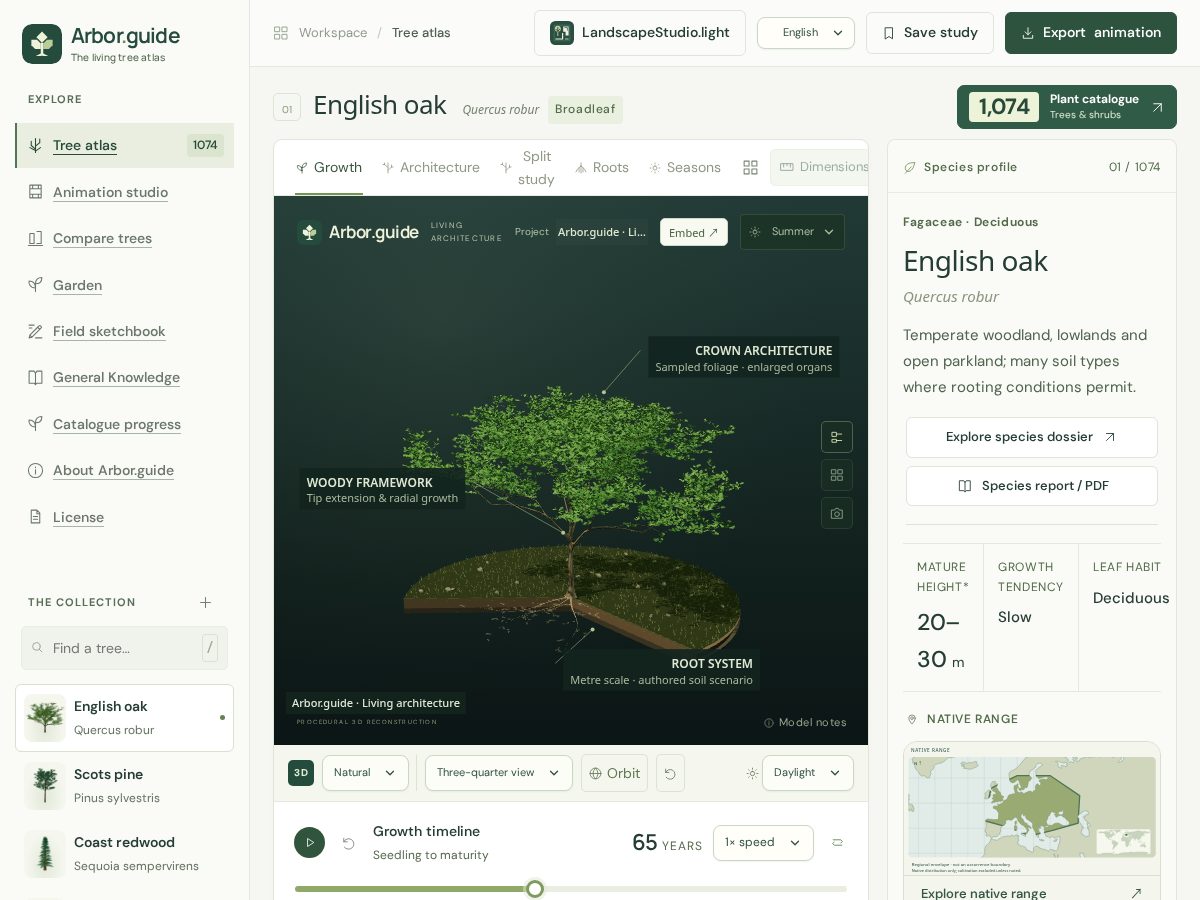
Task: Click the legend list icon in the viewport
Action: [837, 437]
